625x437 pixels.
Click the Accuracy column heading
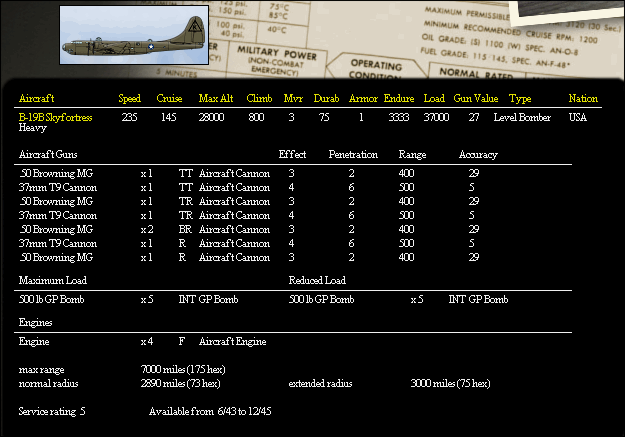(x=478, y=155)
